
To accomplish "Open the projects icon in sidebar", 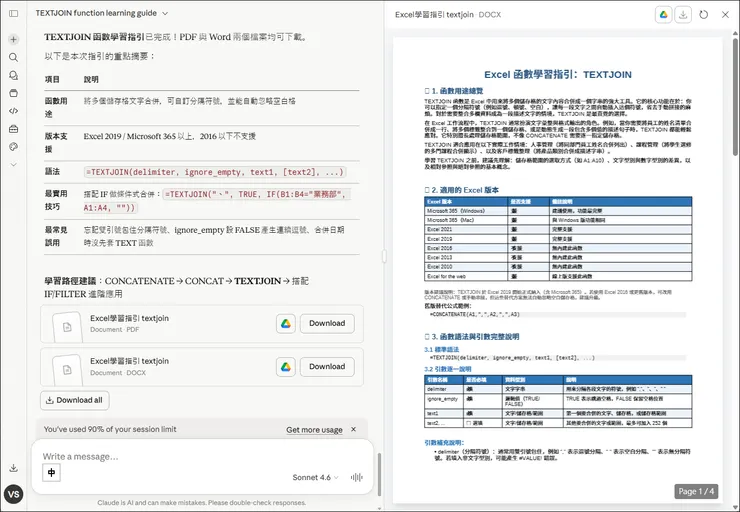I will pyautogui.click(x=14, y=93).
